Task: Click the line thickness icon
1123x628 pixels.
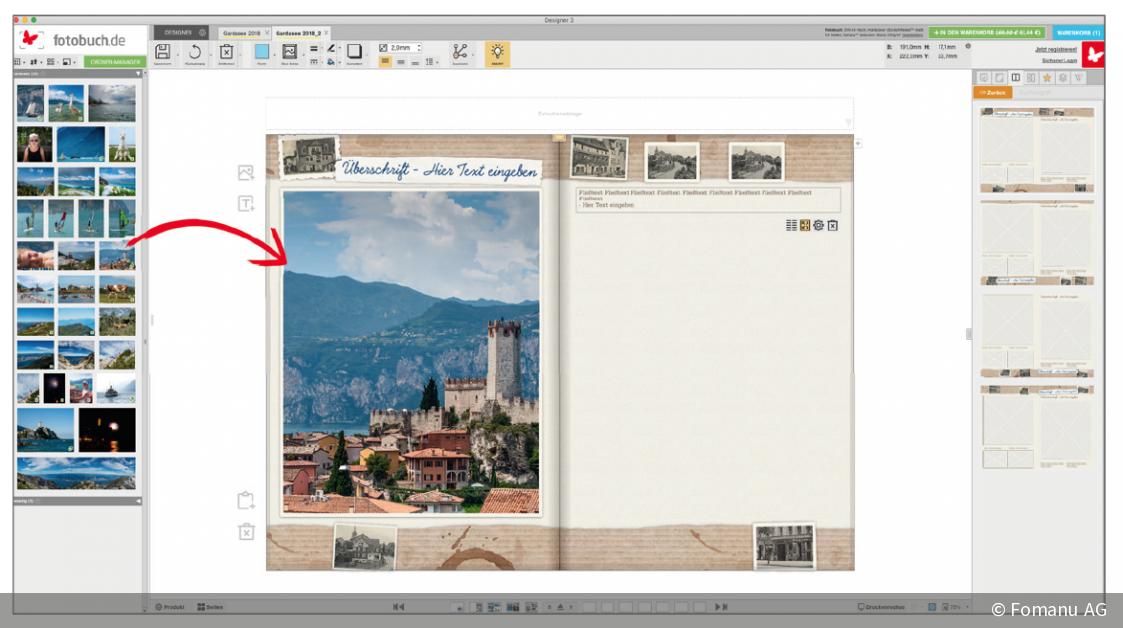Action: coord(314,49)
